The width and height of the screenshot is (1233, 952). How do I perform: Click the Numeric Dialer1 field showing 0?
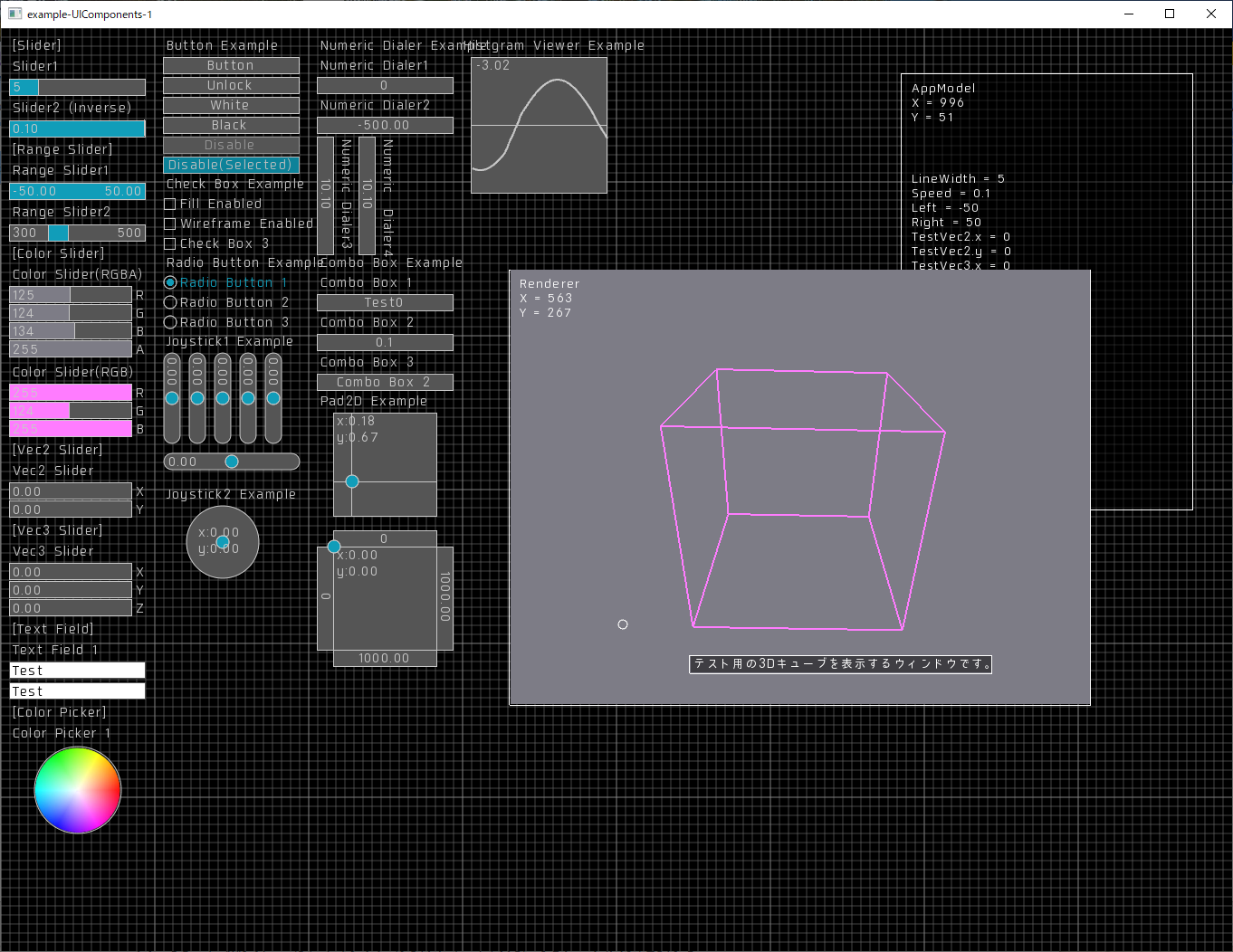(x=385, y=85)
